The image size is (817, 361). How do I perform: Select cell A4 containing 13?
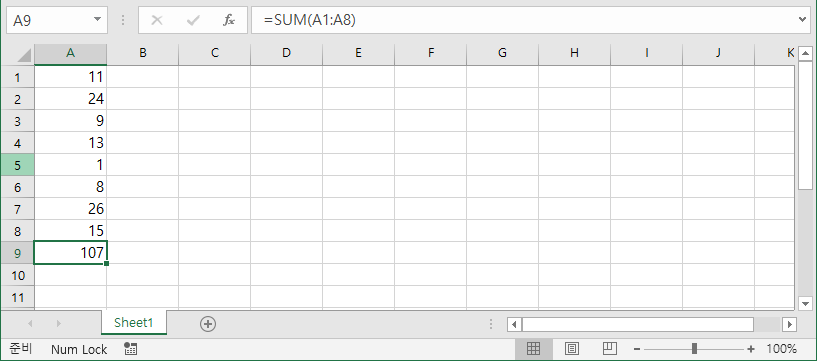[71, 143]
